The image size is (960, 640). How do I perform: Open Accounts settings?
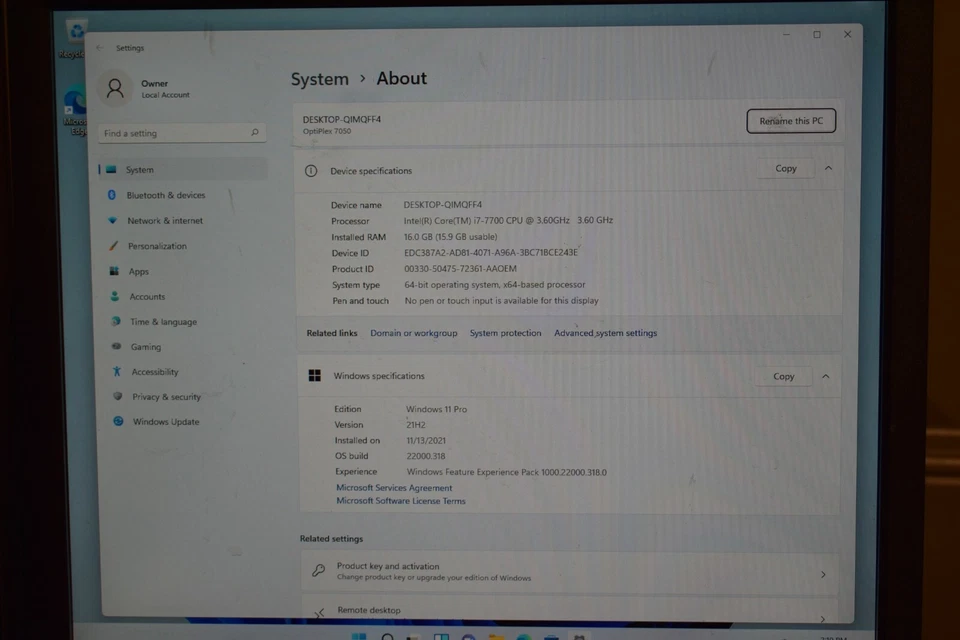point(146,296)
